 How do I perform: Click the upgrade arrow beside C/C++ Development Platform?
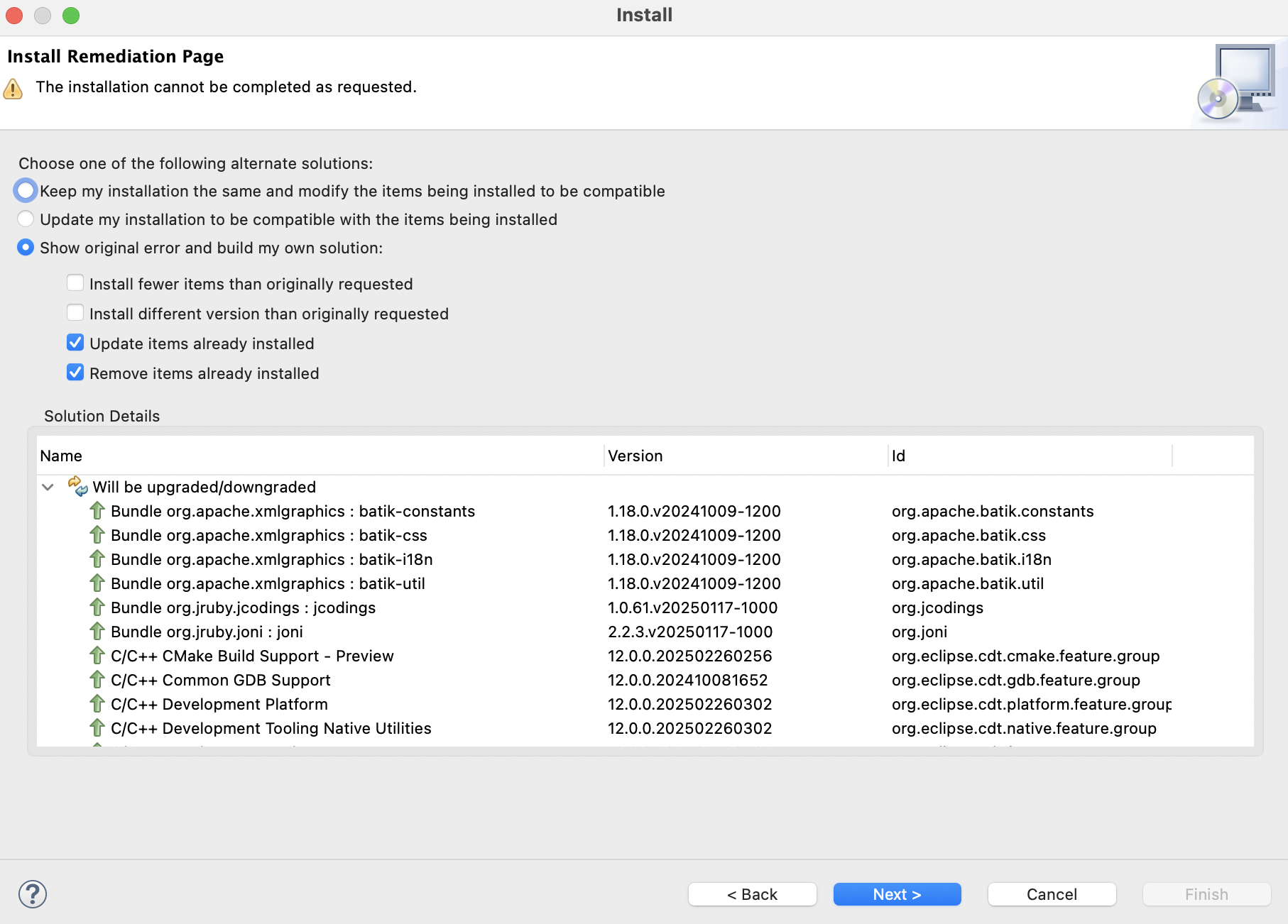pos(97,704)
